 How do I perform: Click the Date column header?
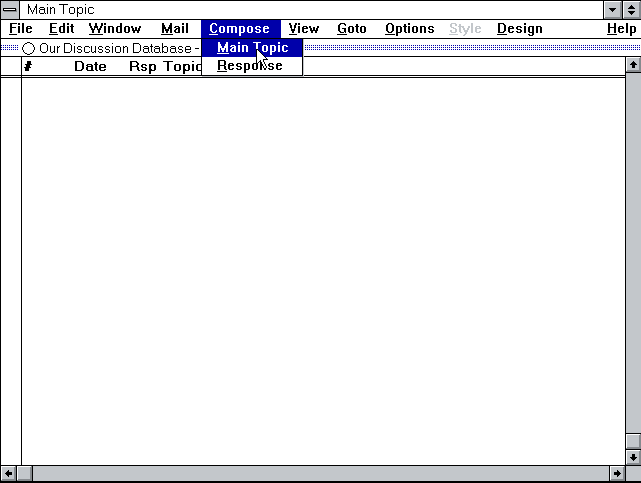pyautogui.click(x=90, y=67)
